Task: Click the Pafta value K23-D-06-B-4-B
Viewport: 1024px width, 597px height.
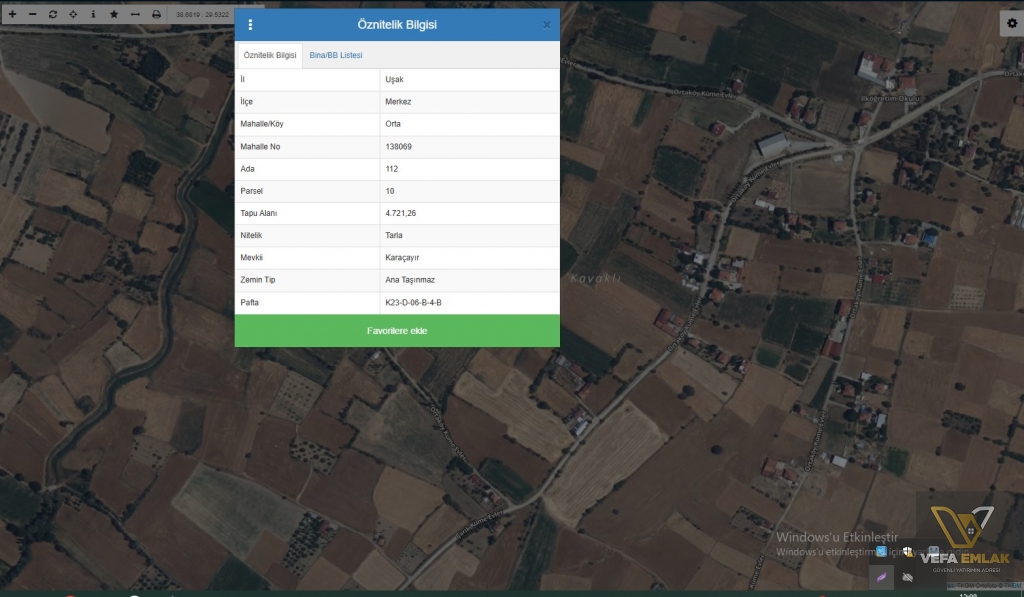Action: click(413, 302)
